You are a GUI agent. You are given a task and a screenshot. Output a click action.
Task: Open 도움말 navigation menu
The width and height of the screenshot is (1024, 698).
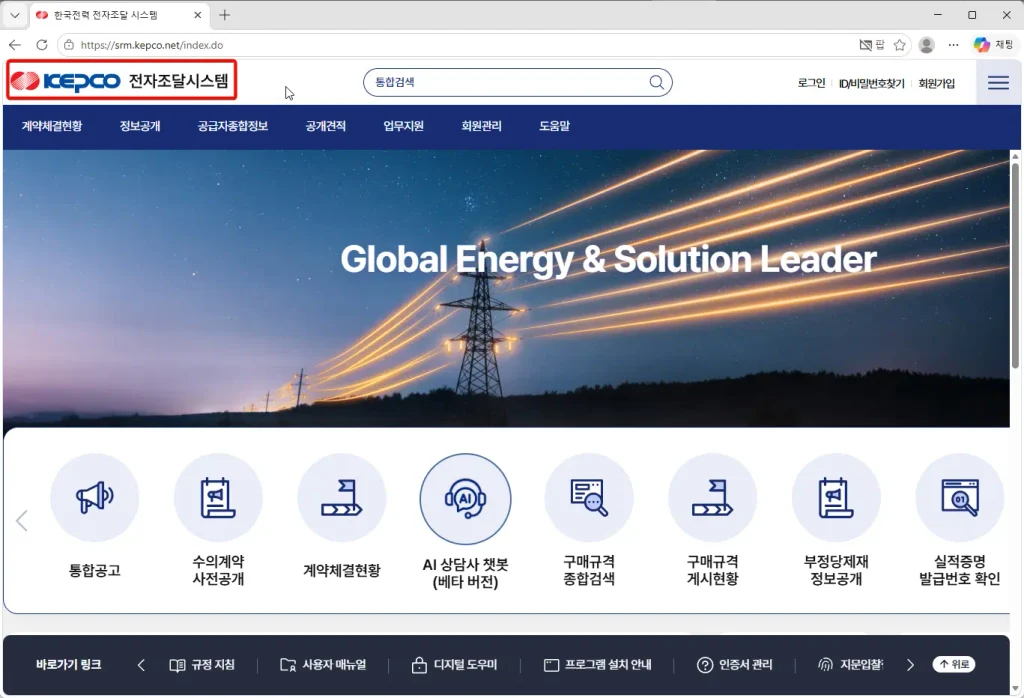coord(554,126)
